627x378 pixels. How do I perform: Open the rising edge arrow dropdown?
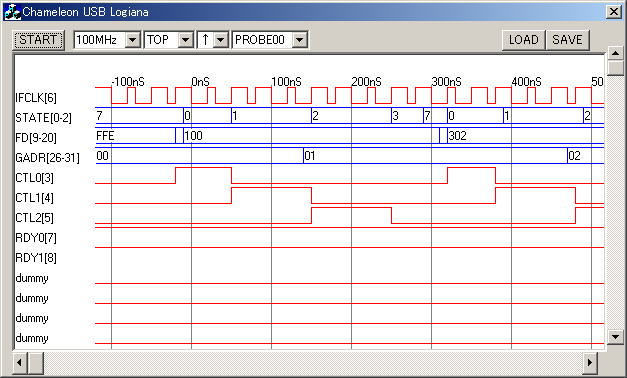click(220, 40)
